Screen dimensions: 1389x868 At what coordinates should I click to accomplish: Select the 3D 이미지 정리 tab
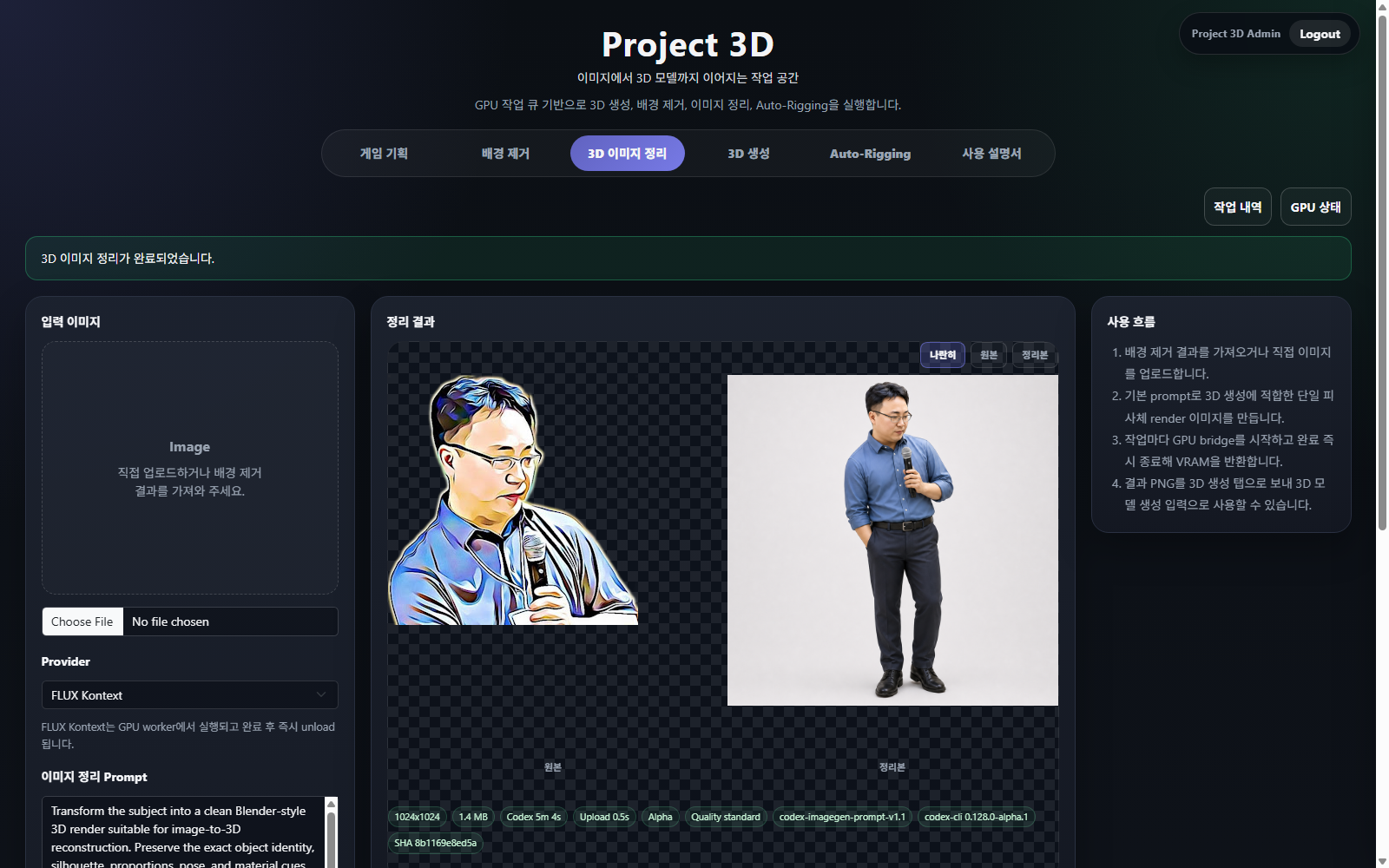pos(627,154)
